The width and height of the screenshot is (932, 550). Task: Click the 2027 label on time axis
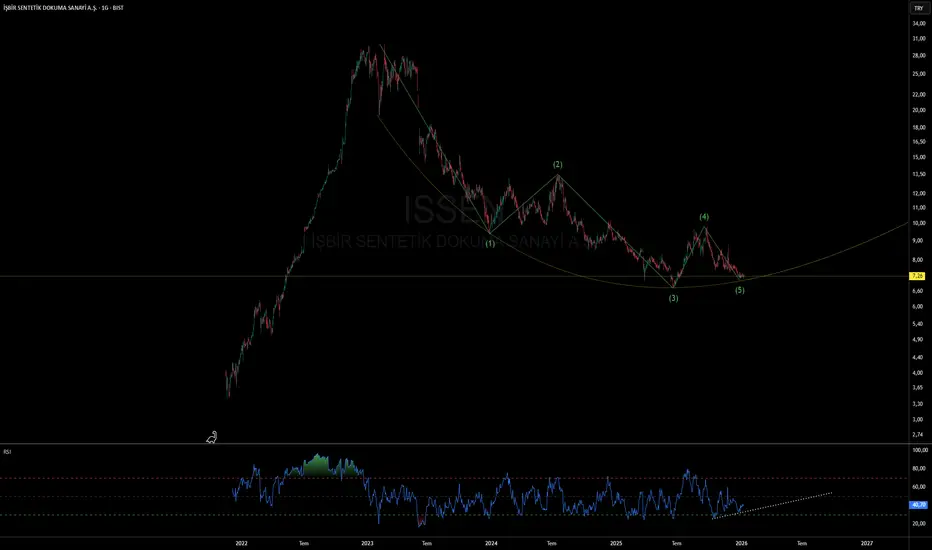coord(867,543)
